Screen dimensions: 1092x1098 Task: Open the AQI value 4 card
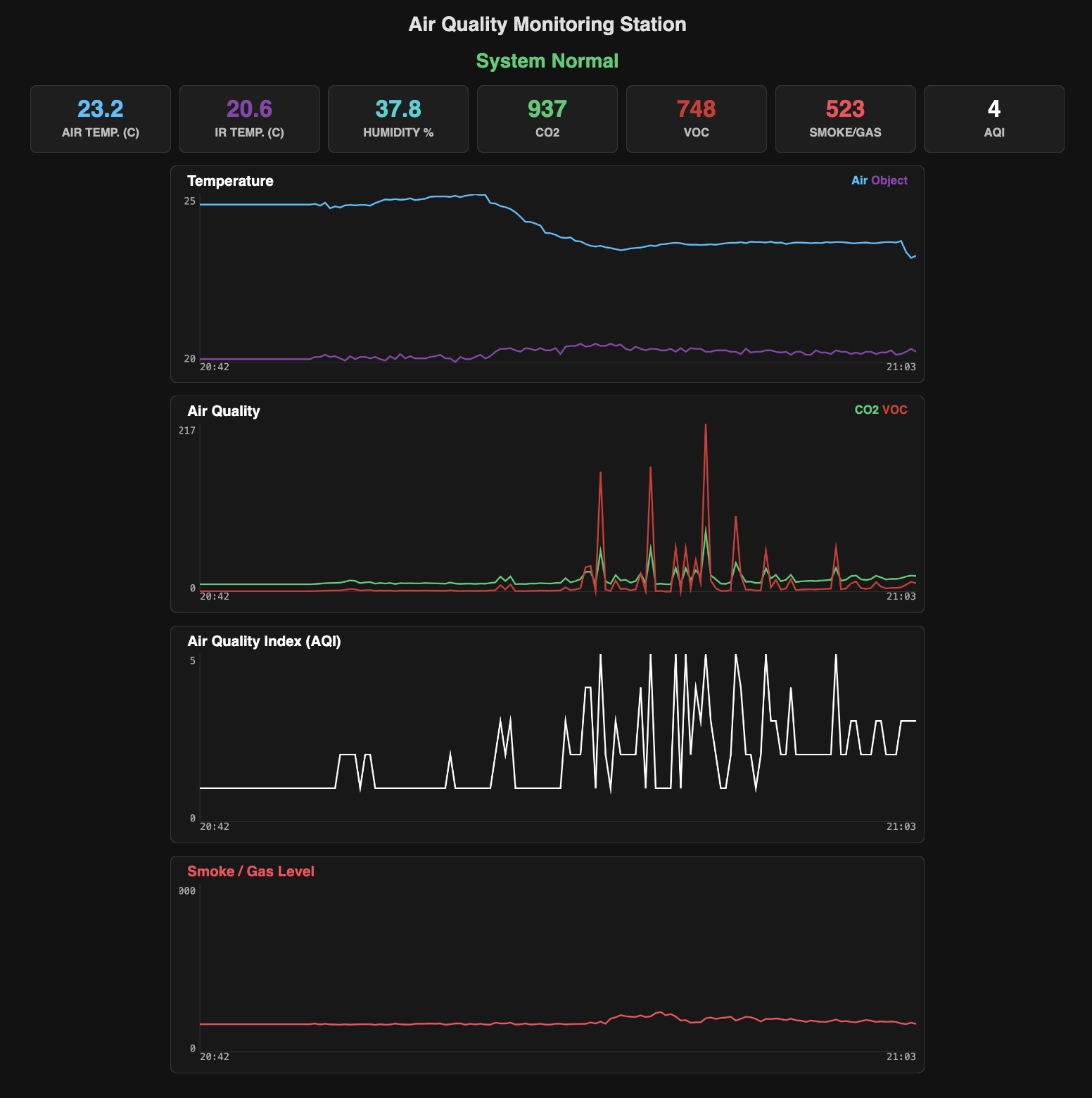pyautogui.click(x=993, y=119)
